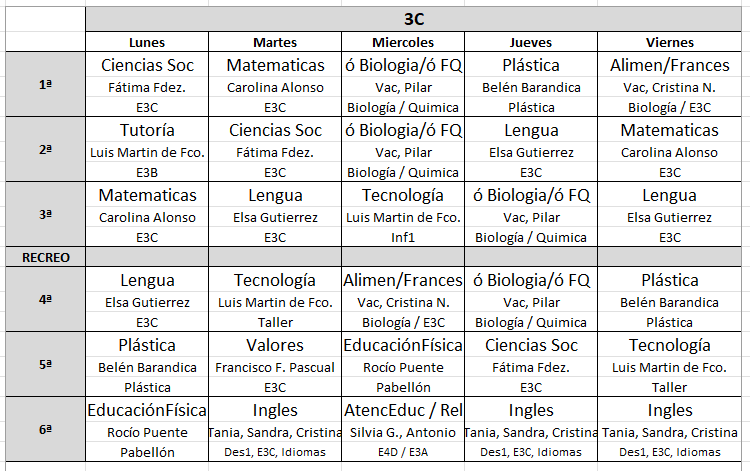Click the Lunes column header
Screen dimensions: 750x471
point(147,43)
